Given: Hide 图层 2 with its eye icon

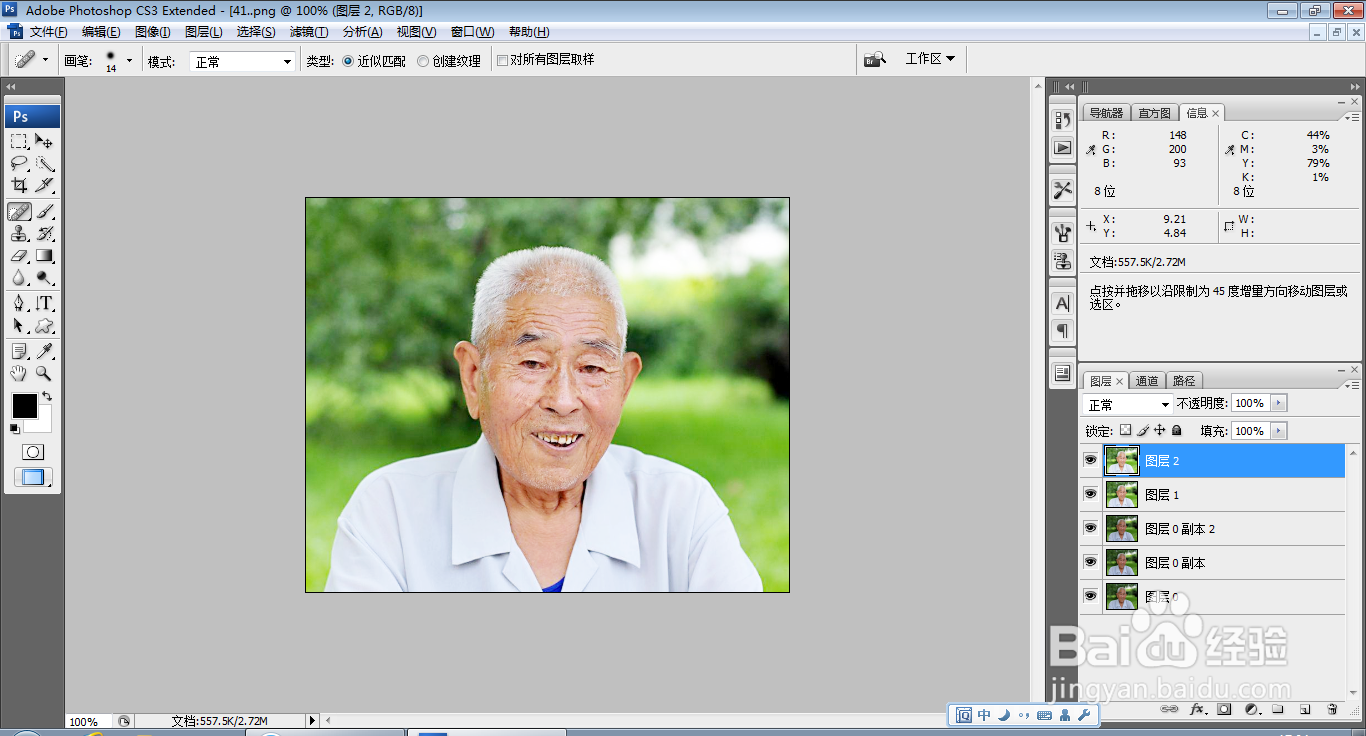Looking at the screenshot, I should click(1090, 460).
